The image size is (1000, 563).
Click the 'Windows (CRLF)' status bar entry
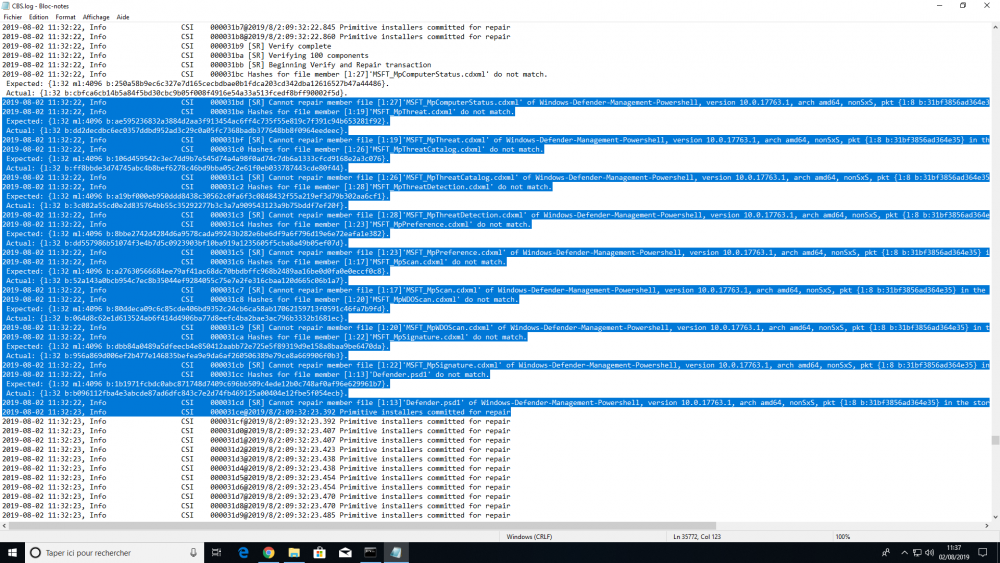click(x=529, y=537)
